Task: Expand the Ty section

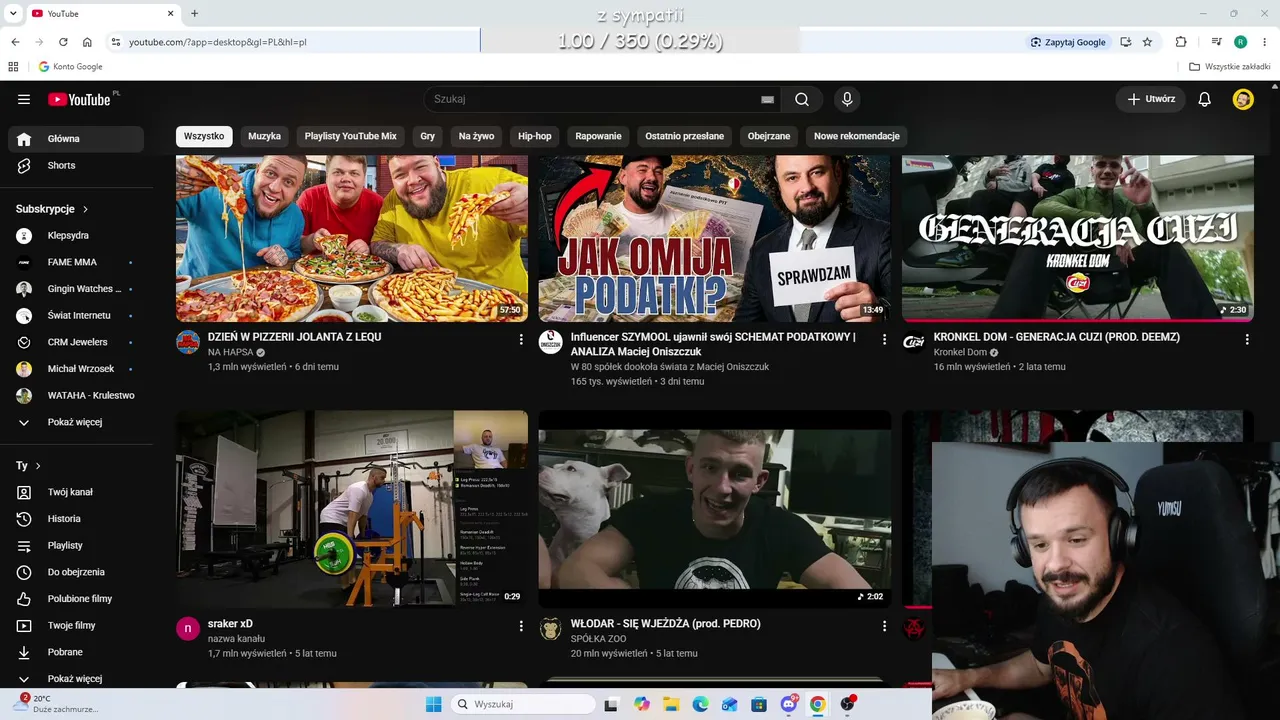Action: pyautogui.click(x=28, y=466)
